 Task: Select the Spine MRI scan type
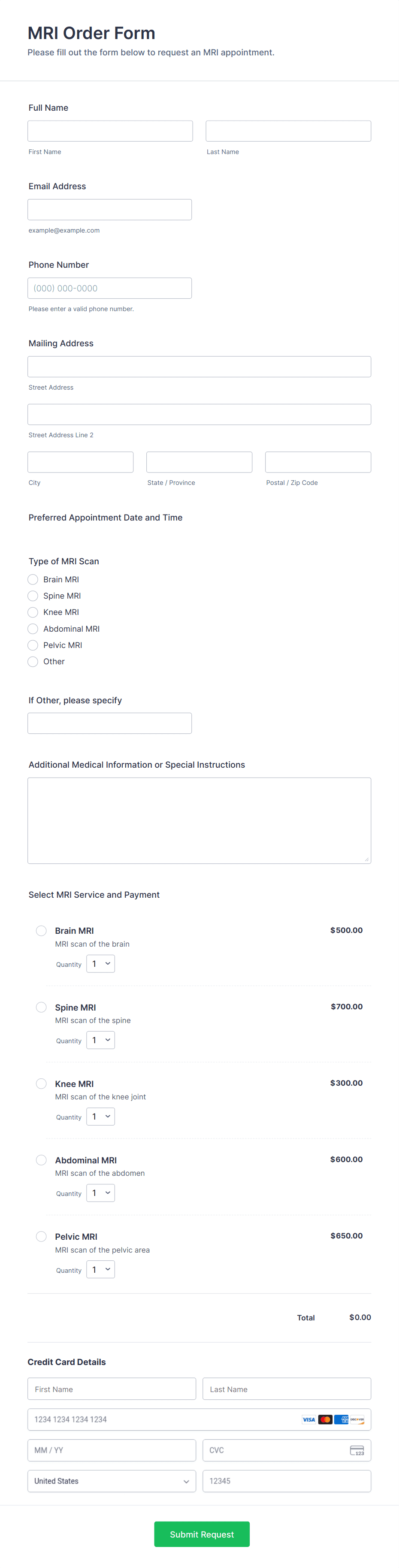[32, 595]
